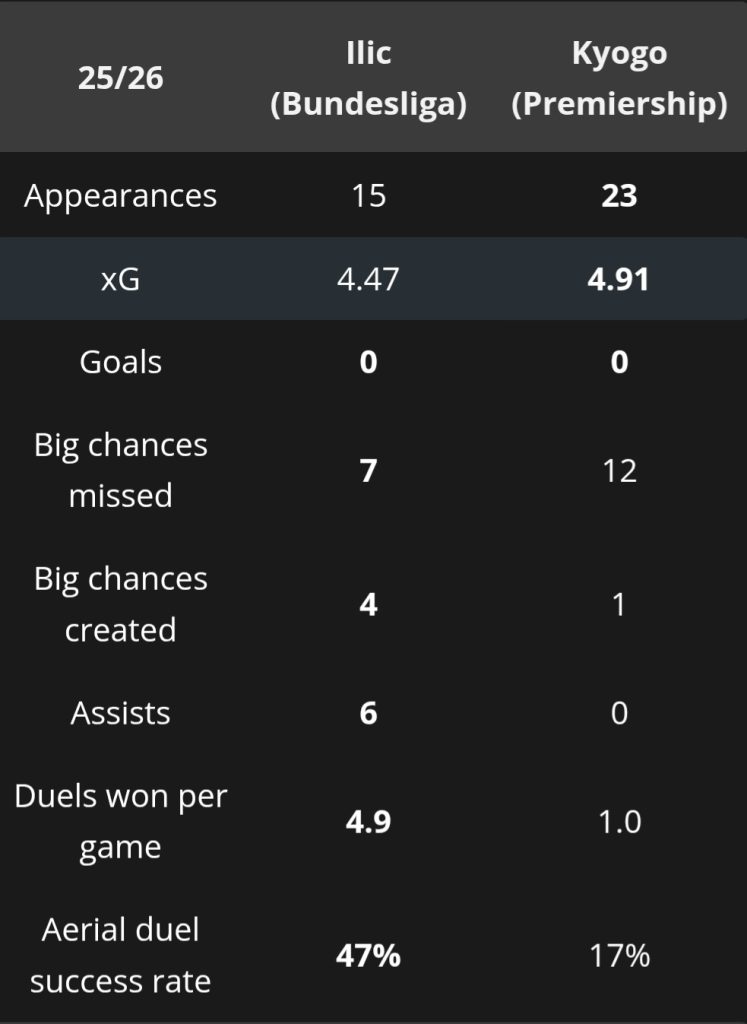The height and width of the screenshot is (1024, 747).
Task: Click the 25/26 season header cell
Action: 120,78
